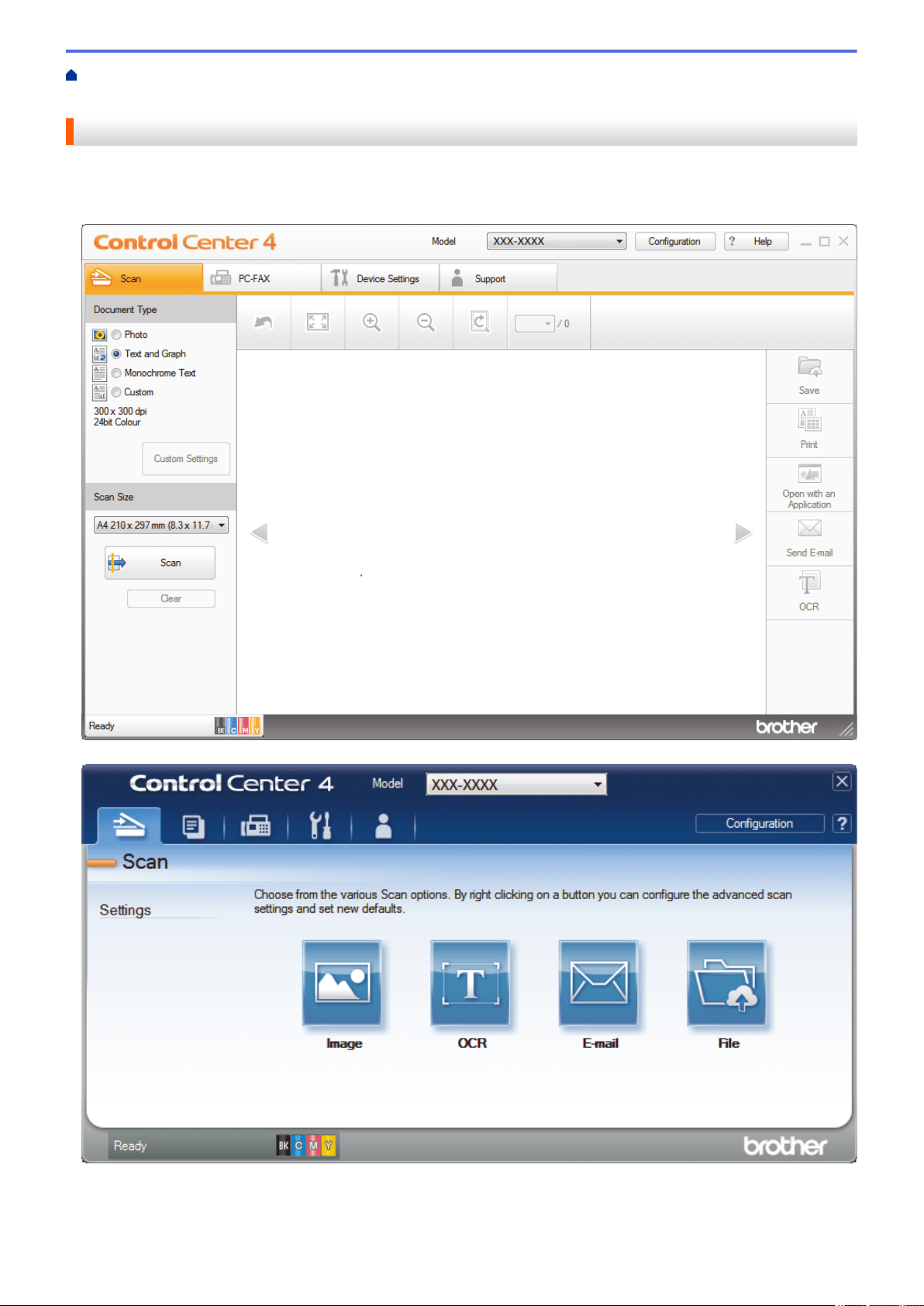
Task: Open the PC-FAX tab
Action: [262, 278]
